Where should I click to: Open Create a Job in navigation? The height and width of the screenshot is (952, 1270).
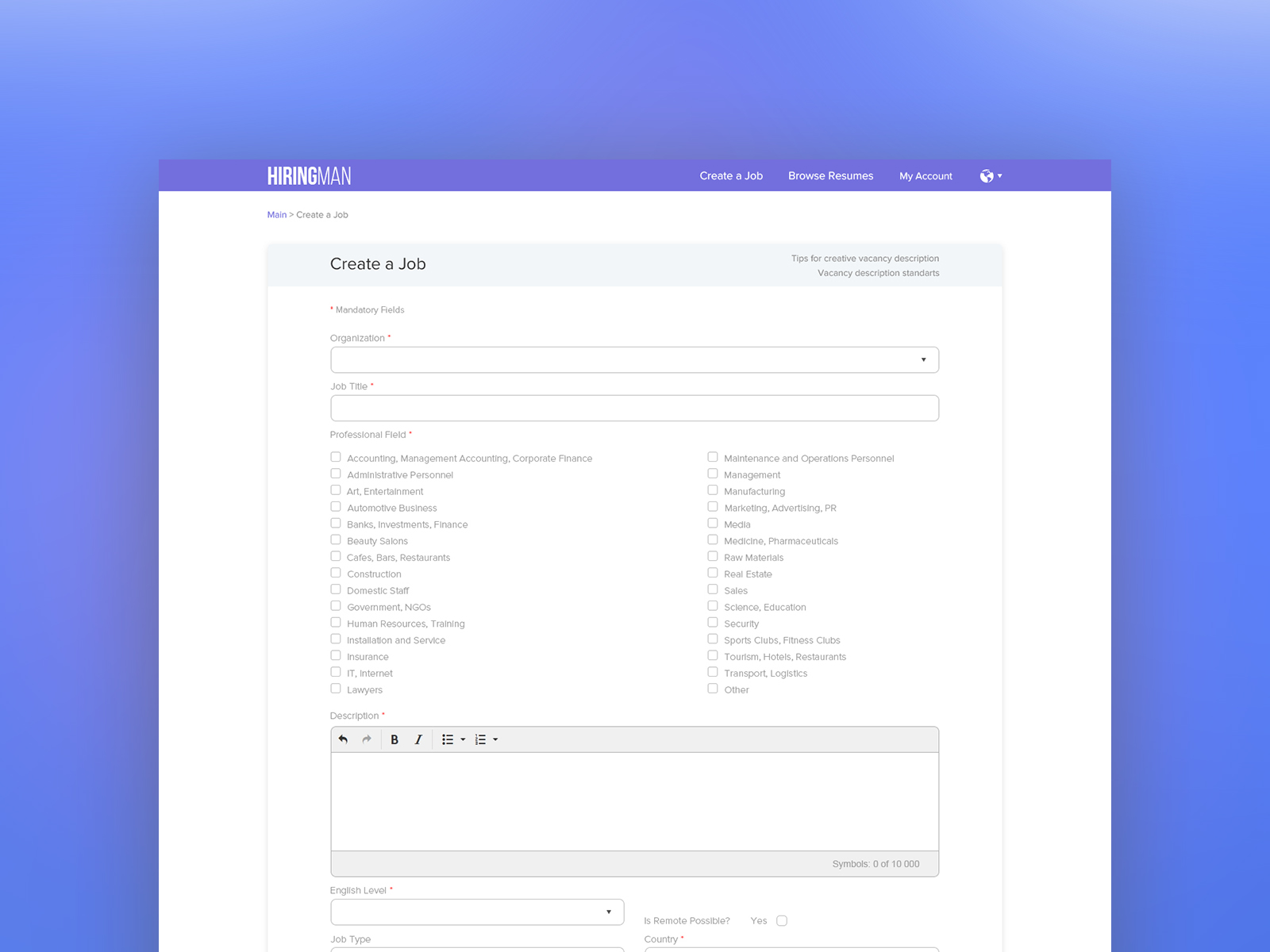click(x=731, y=176)
